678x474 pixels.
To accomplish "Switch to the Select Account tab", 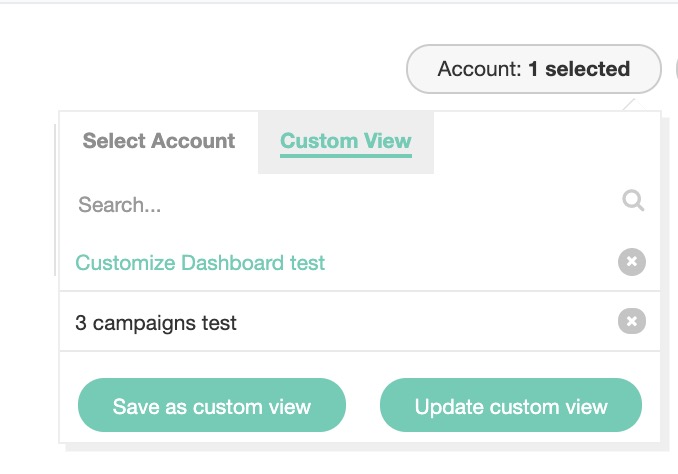I will coord(159,141).
